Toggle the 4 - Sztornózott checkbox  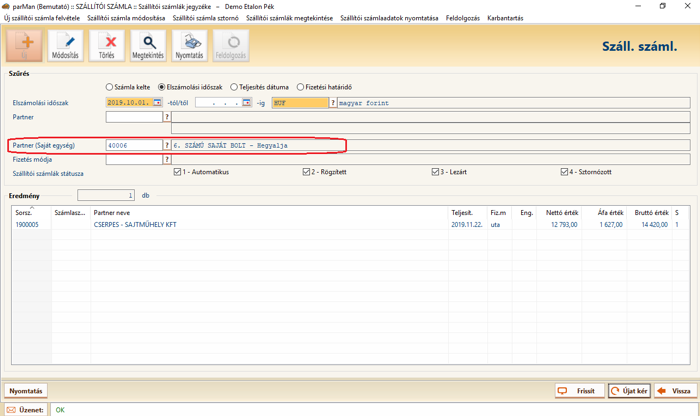tap(564, 172)
